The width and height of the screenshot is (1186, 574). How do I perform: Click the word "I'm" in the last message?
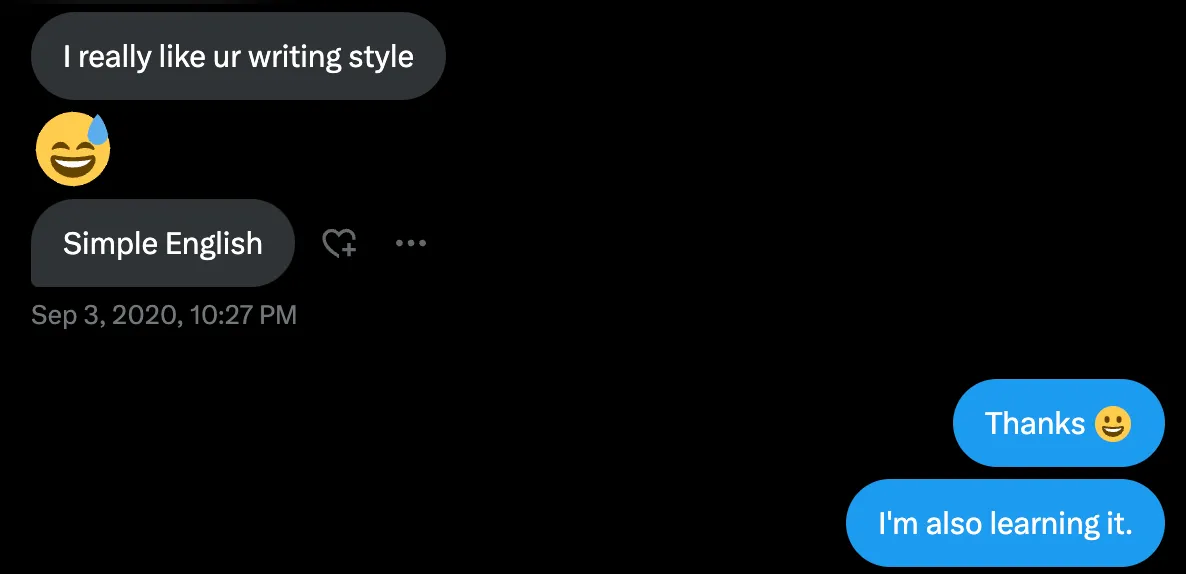pyautogui.click(x=898, y=523)
